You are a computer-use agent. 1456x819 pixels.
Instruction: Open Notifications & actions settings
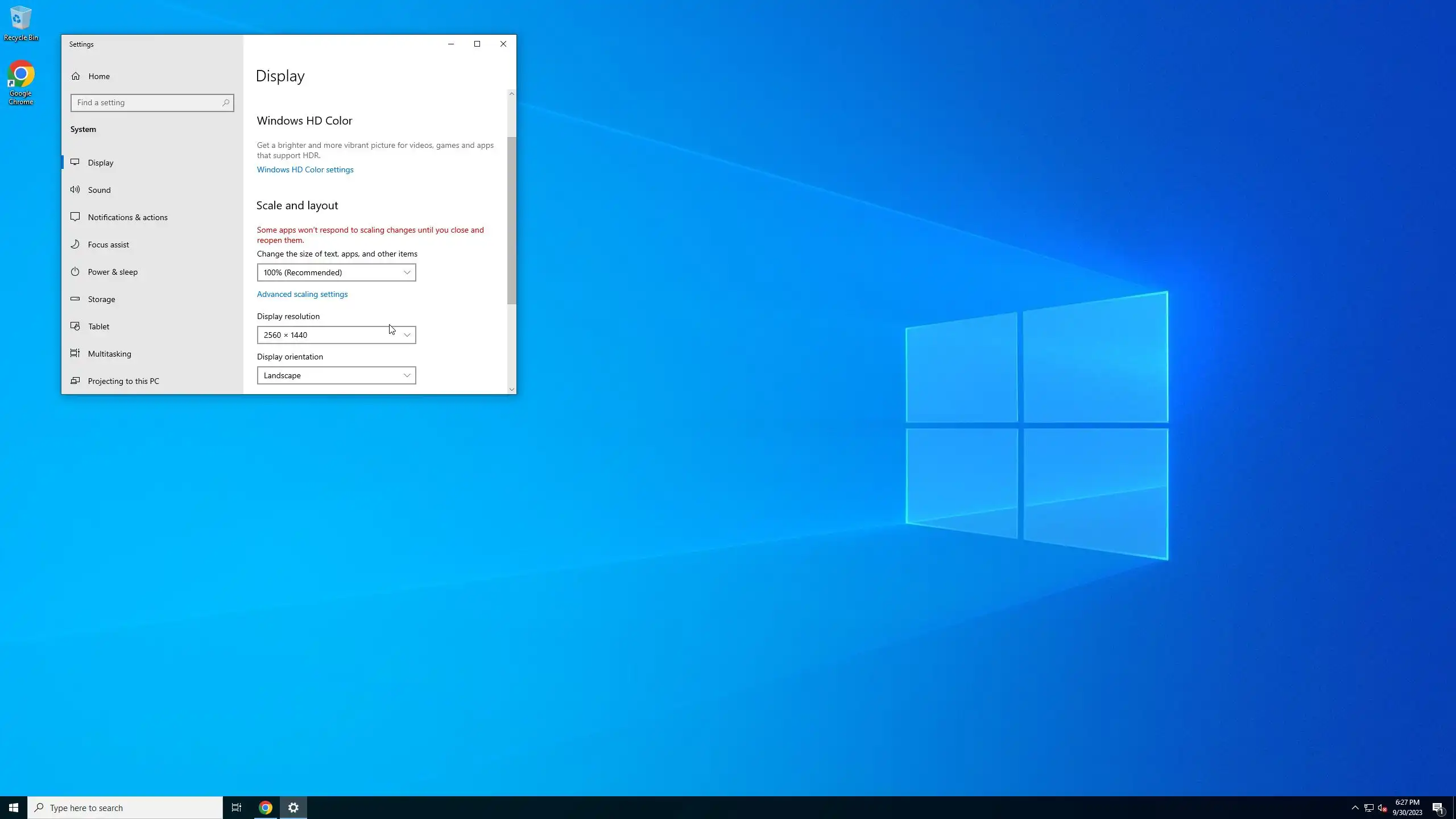click(127, 217)
